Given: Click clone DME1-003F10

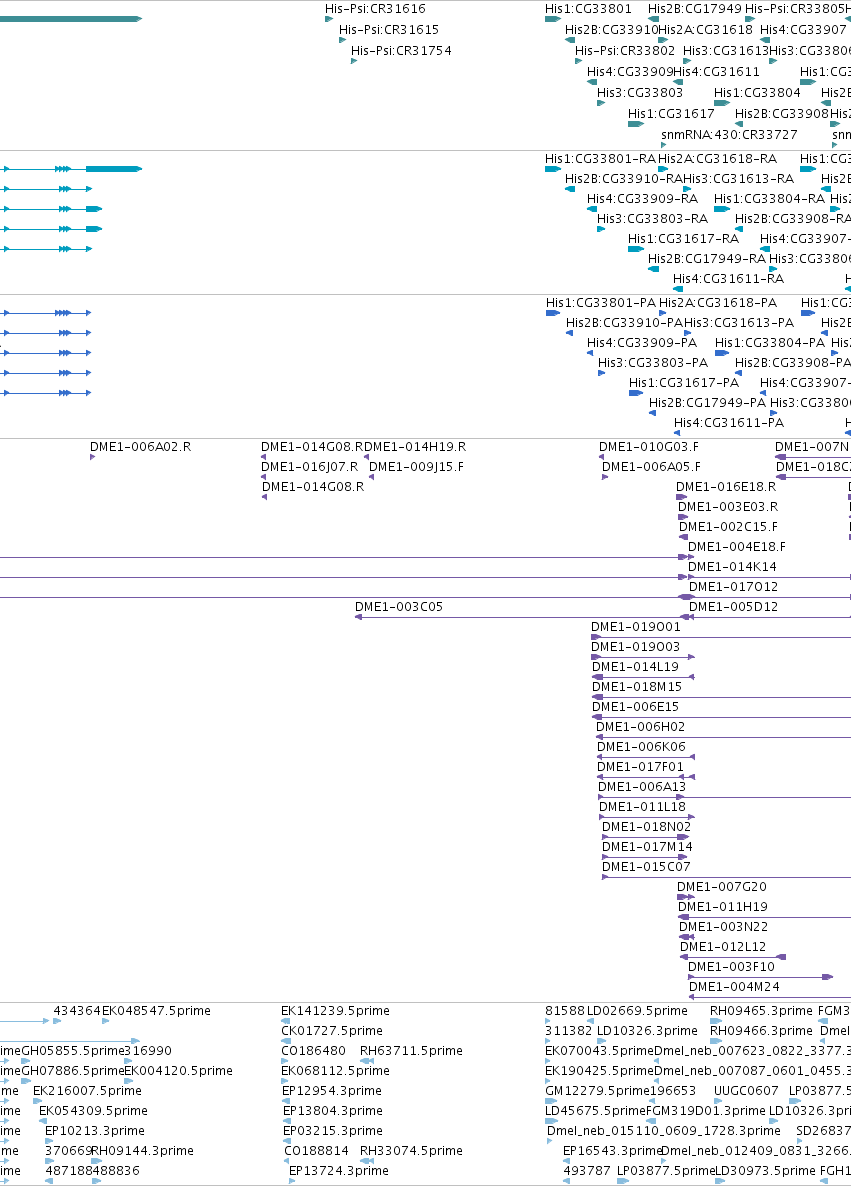Looking at the screenshot, I should (731, 967).
